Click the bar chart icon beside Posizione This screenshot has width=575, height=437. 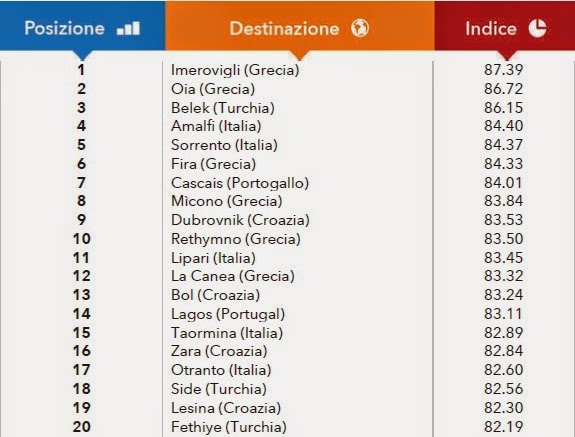coord(128,28)
